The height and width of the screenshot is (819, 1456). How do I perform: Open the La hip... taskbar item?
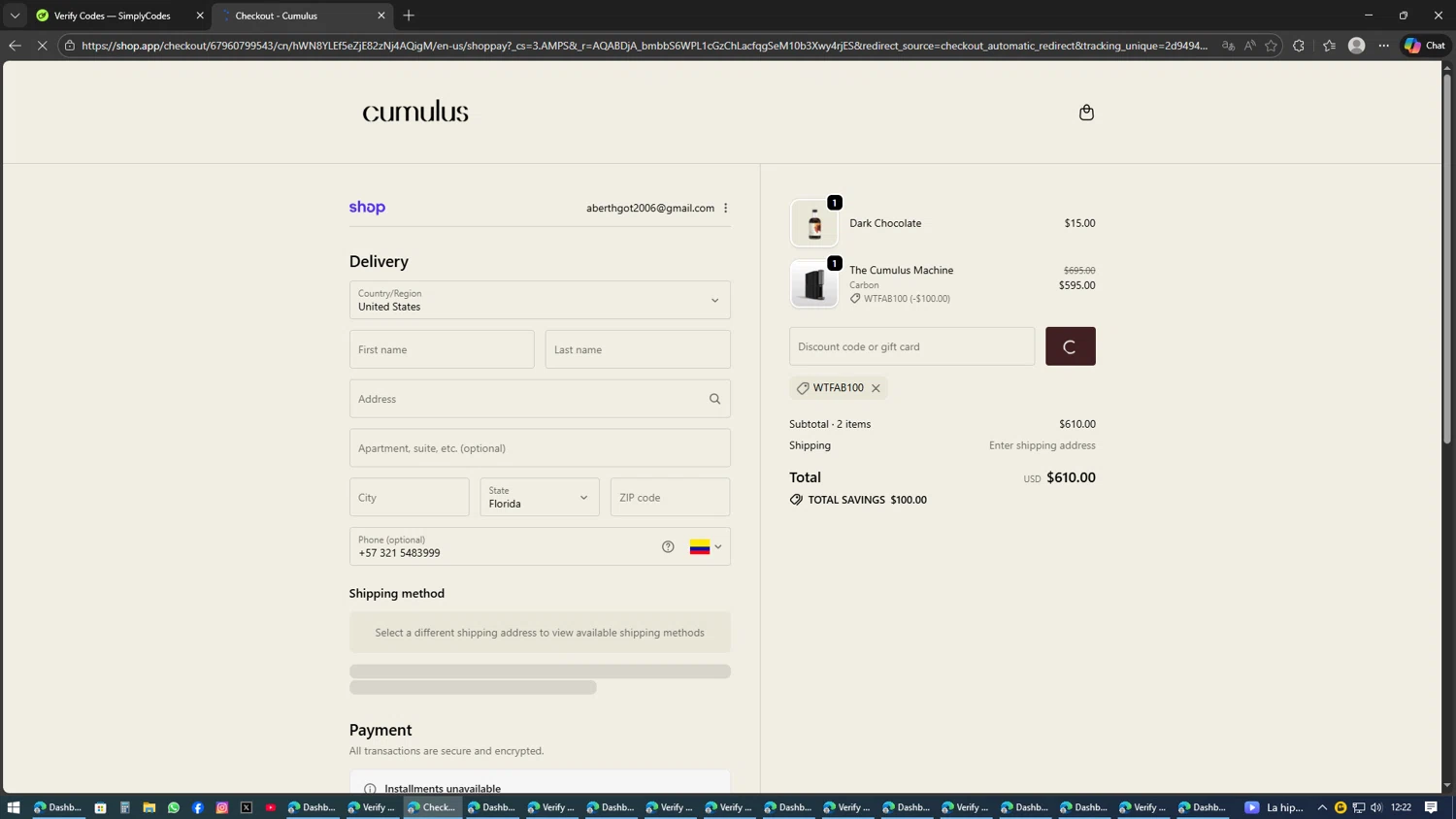click(1275, 807)
